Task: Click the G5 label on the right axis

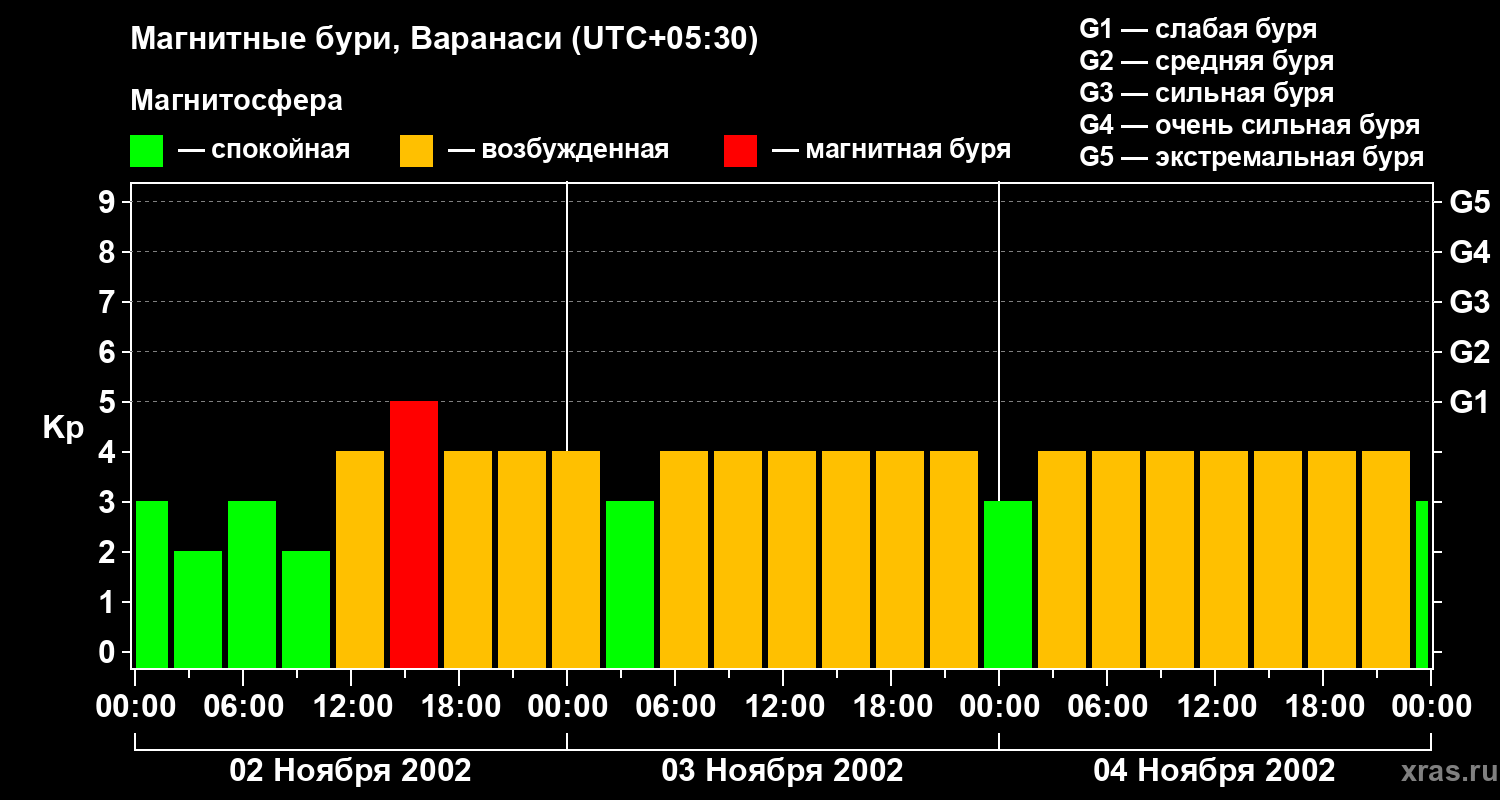Action: click(x=1469, y=202)
